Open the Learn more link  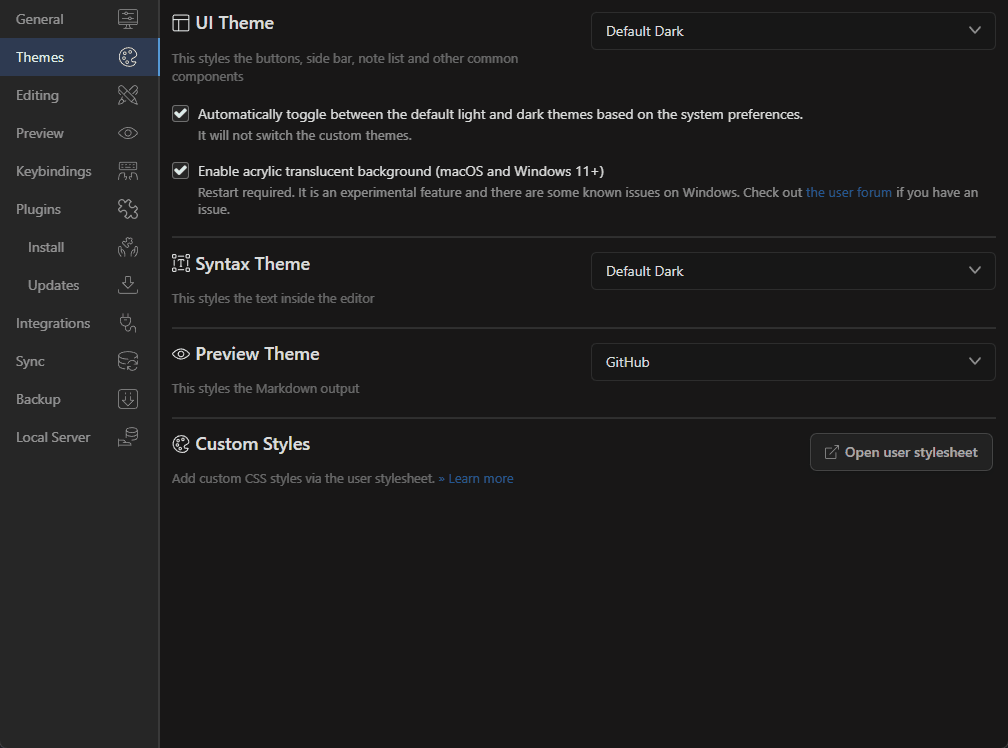[x=480, y=479]
